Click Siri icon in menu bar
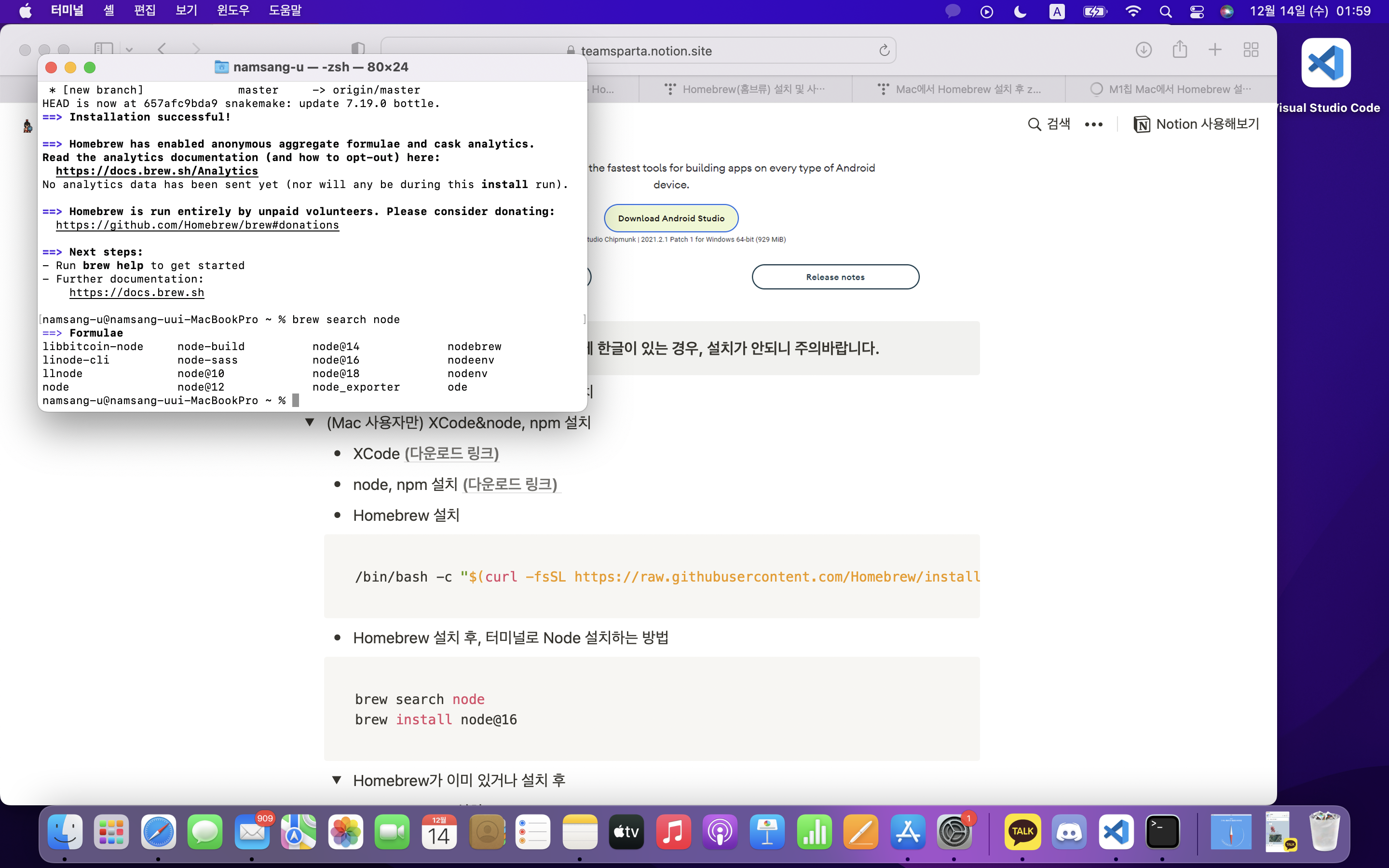1389x868 pixels. pyautogui.click(x=1226, y=12)
